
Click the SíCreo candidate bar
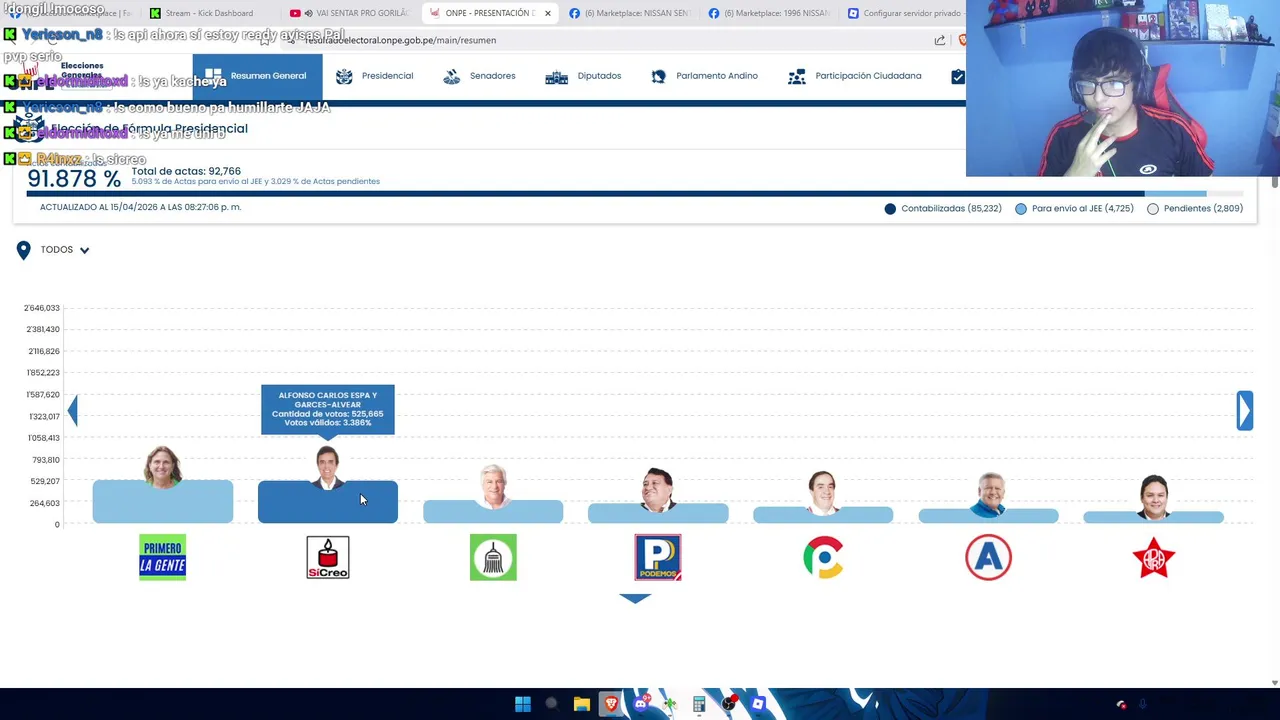[x=328, y=502]
